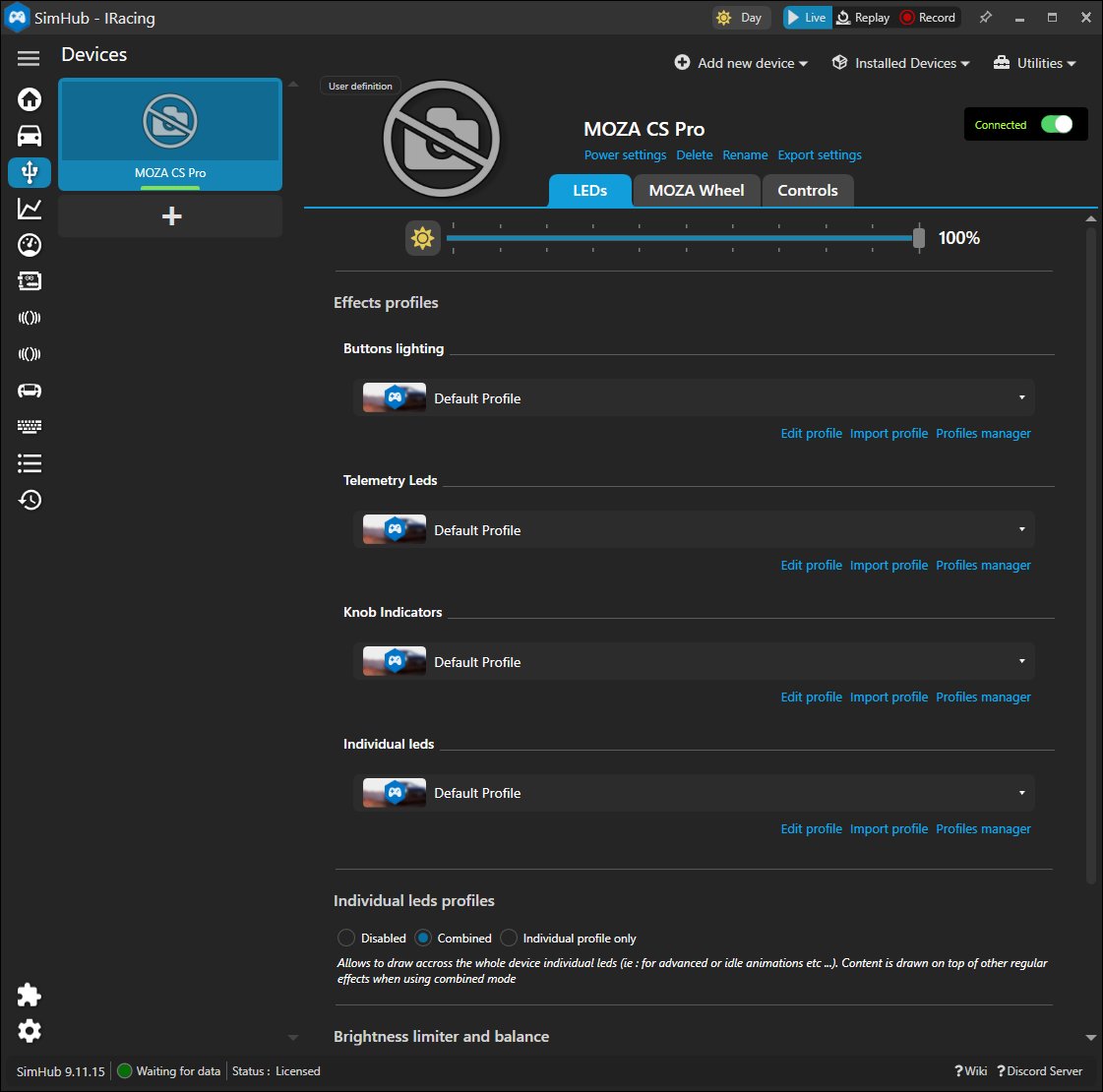
Task: Click the SimHub 9.11.15 version text
Action: [x=60, y=1071]
